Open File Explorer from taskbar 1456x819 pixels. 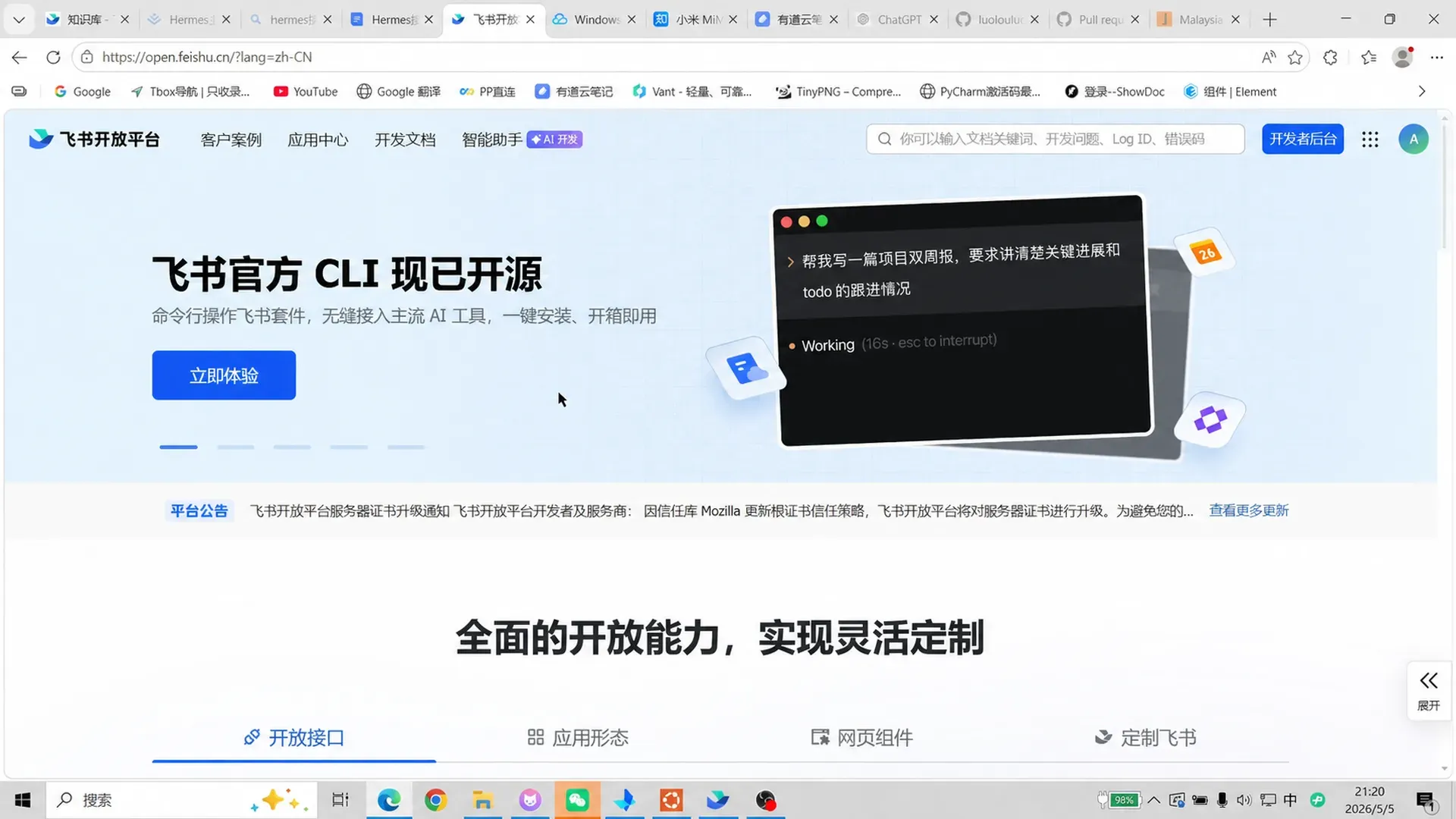point(483,800)
